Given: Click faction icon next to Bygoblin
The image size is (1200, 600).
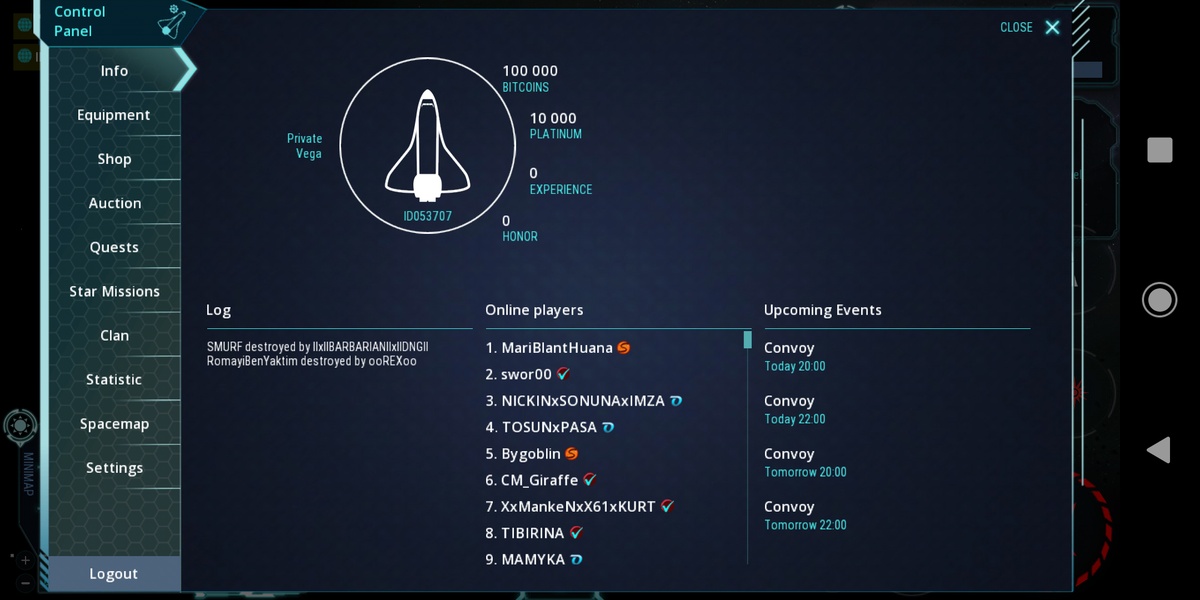Looking at the screenshot, I should (x=572, y=454).
